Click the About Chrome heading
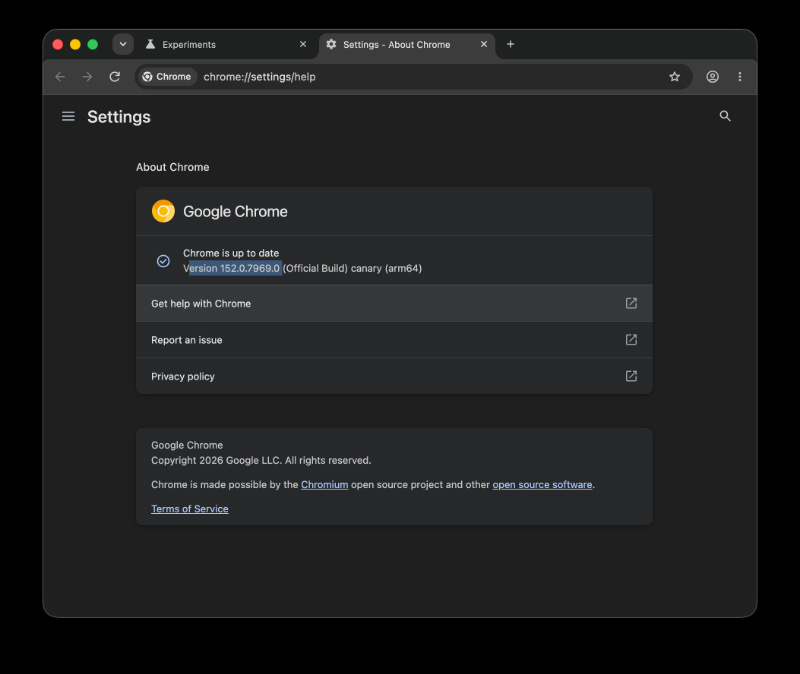The image size is (800, 674). (x=172, y=167)
